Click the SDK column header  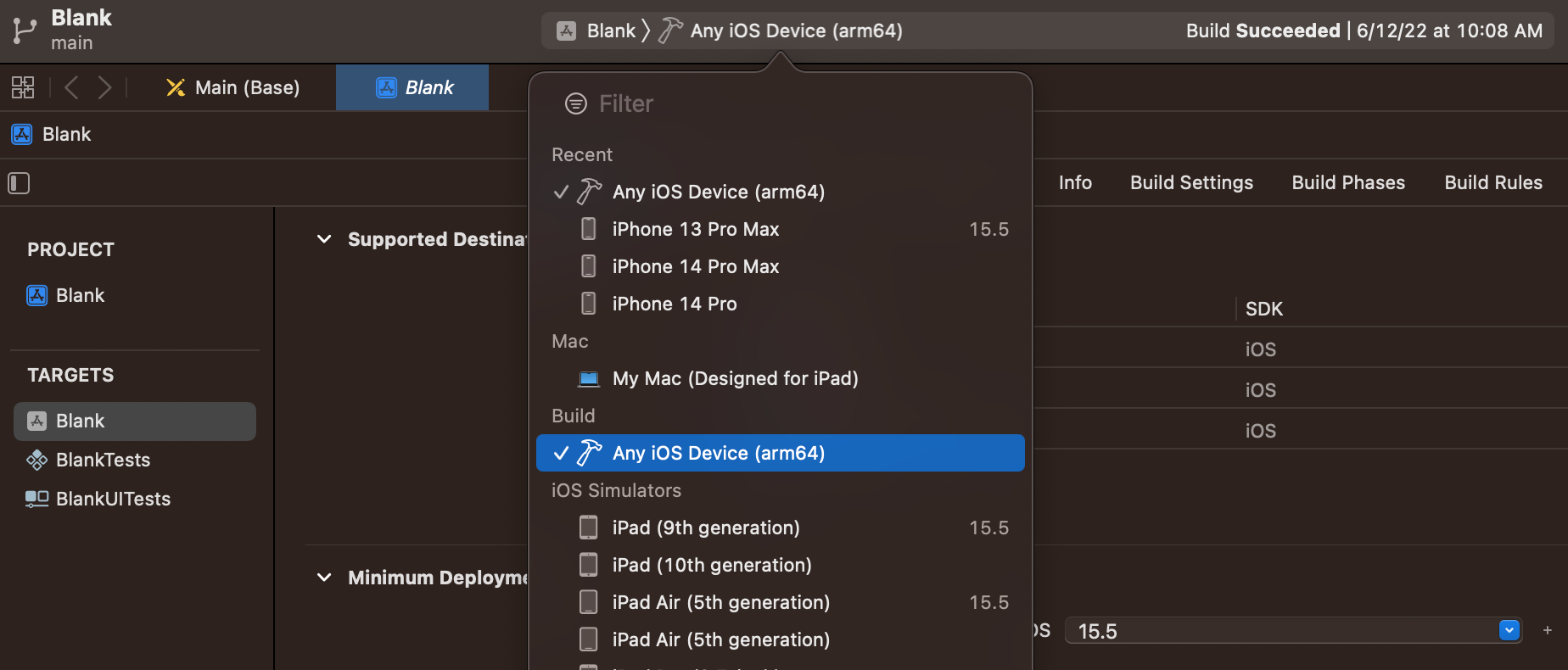pyautogui.click(x=1263, y=309)
